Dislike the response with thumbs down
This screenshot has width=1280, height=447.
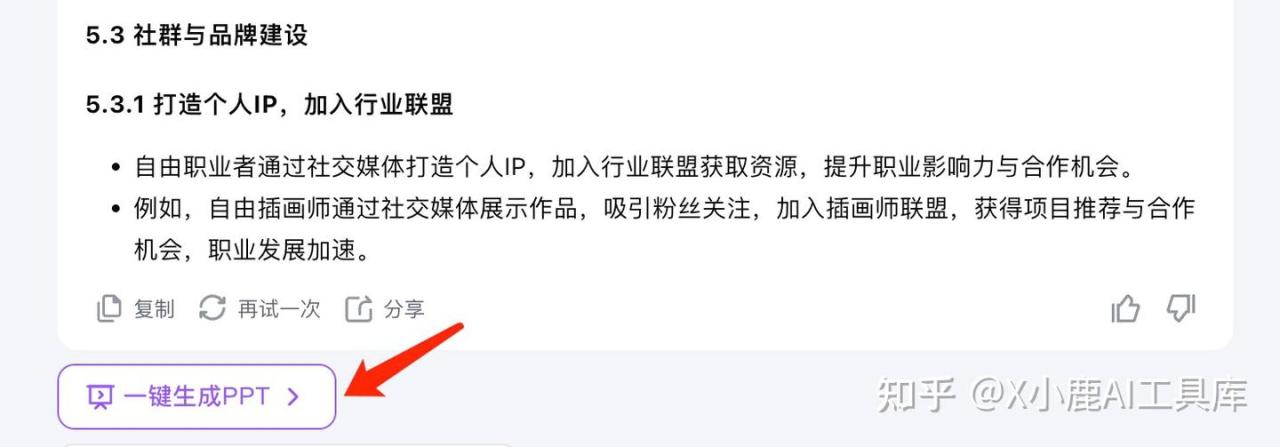tap(1181, 308)
